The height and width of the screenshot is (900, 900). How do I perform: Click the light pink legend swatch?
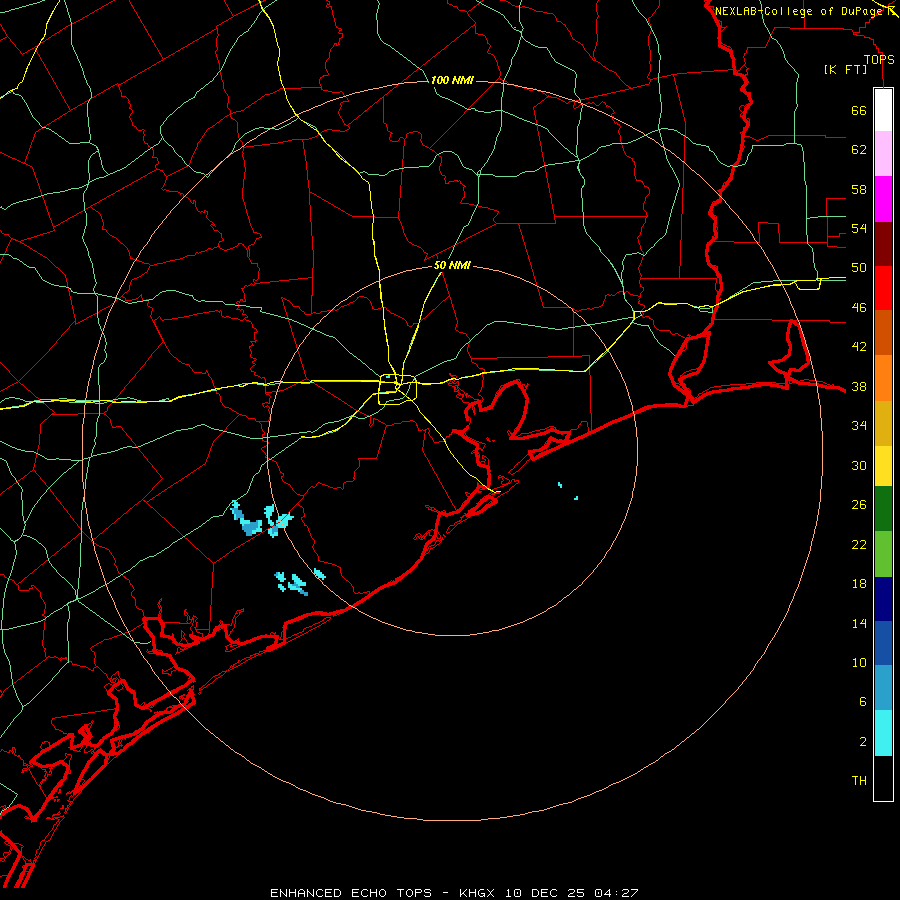883,154
